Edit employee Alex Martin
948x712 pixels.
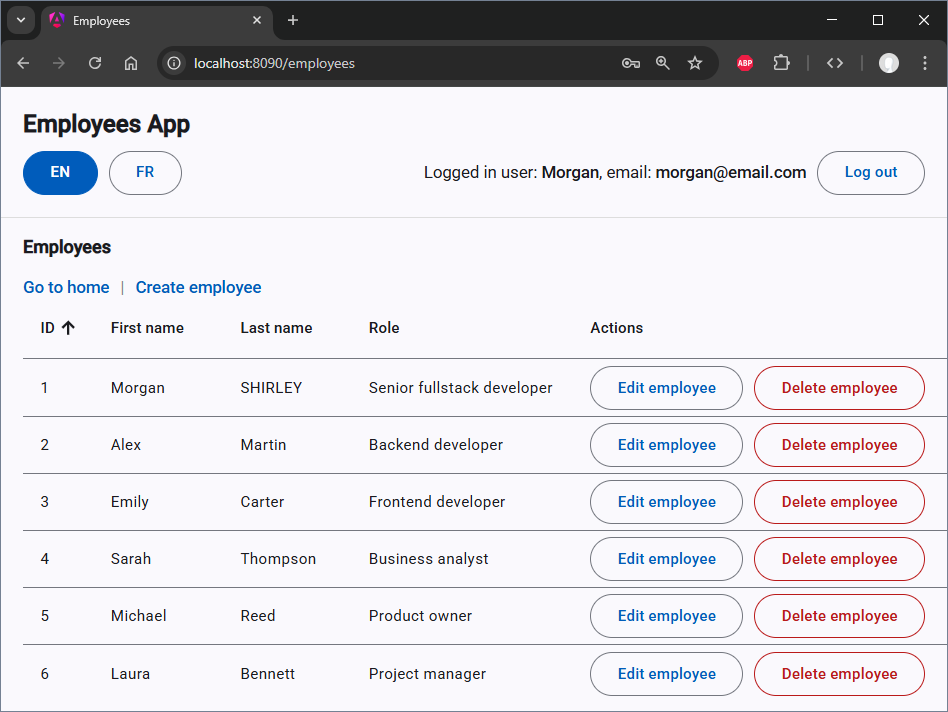pos(666,444)
